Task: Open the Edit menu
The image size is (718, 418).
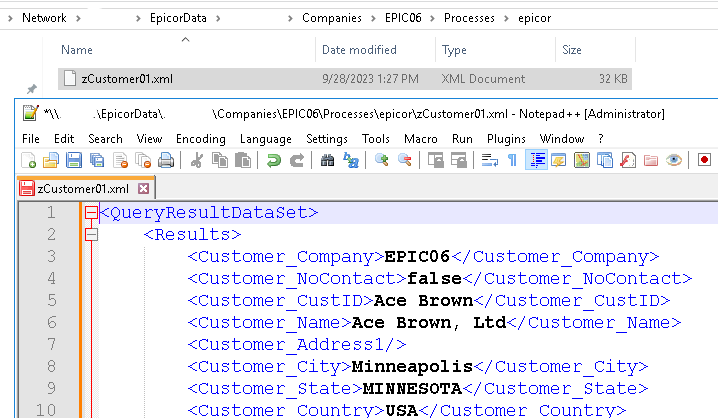Action: [x=64, y=139]
